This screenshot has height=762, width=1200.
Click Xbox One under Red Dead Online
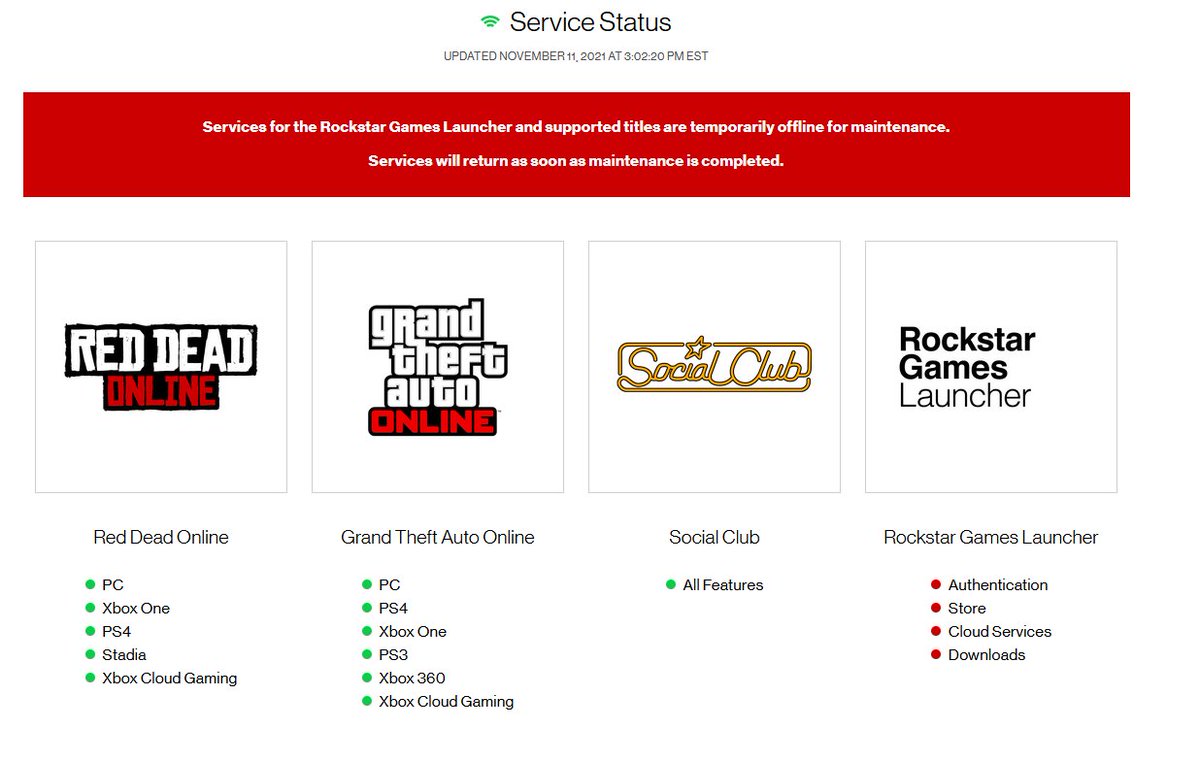coord(136,608)
